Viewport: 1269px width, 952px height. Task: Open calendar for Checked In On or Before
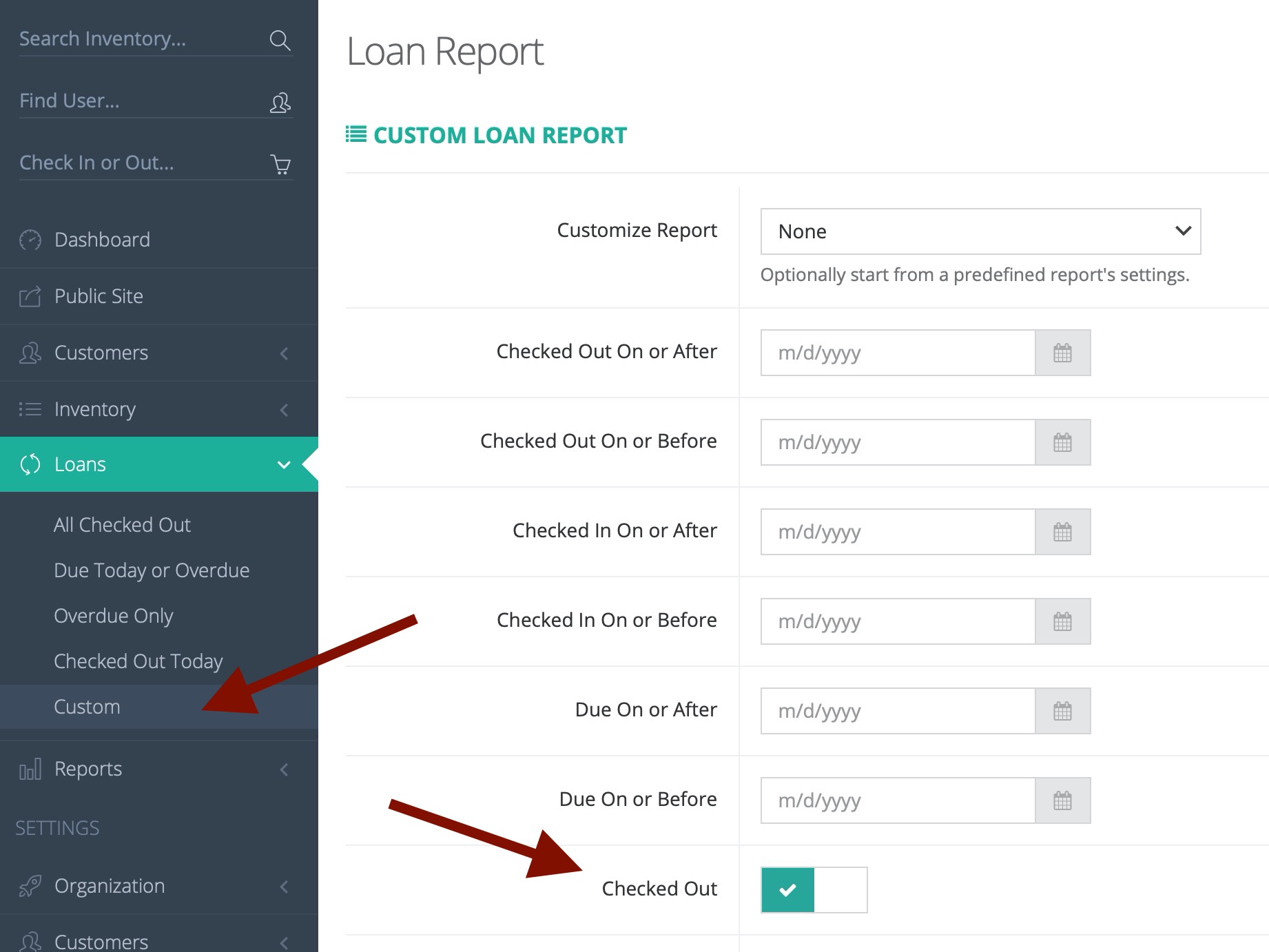pos(1062,621)
